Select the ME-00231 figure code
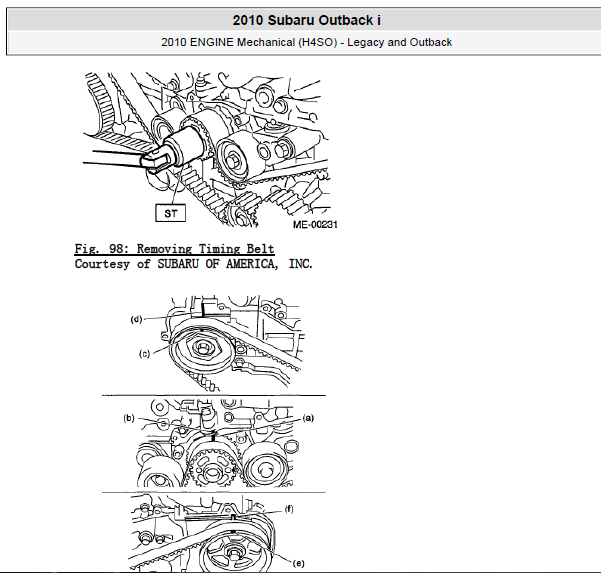The width and height of the screenshot is (601, 573). (x=315, y=225)
